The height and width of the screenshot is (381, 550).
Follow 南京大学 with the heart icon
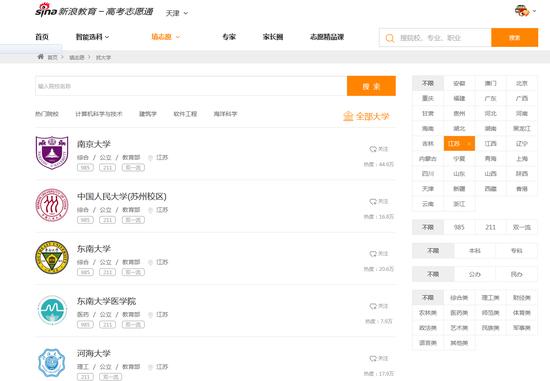(373, 149)
